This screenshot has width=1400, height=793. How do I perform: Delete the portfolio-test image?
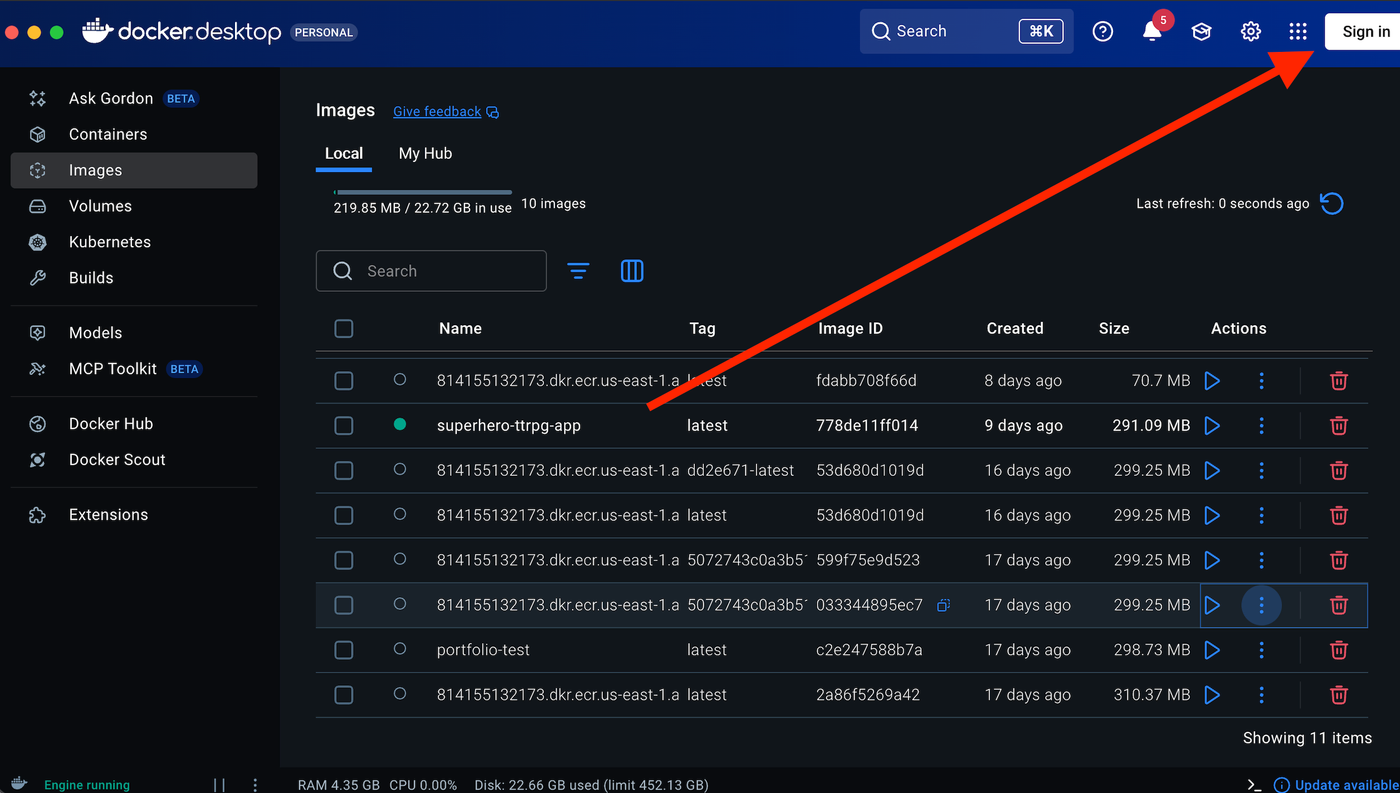click(x=1338, y=650)
